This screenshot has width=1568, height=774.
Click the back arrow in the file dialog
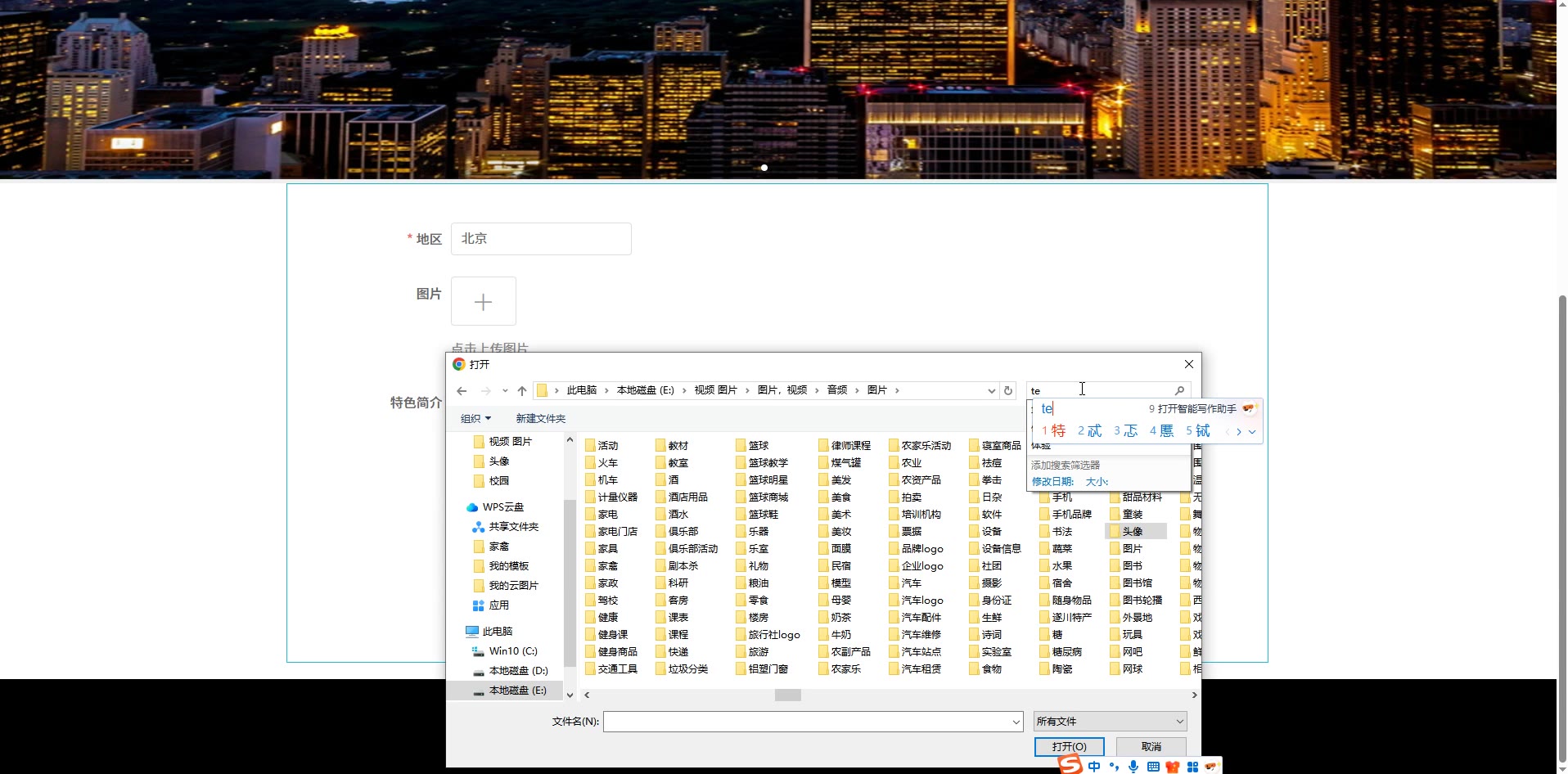(462, 391)
